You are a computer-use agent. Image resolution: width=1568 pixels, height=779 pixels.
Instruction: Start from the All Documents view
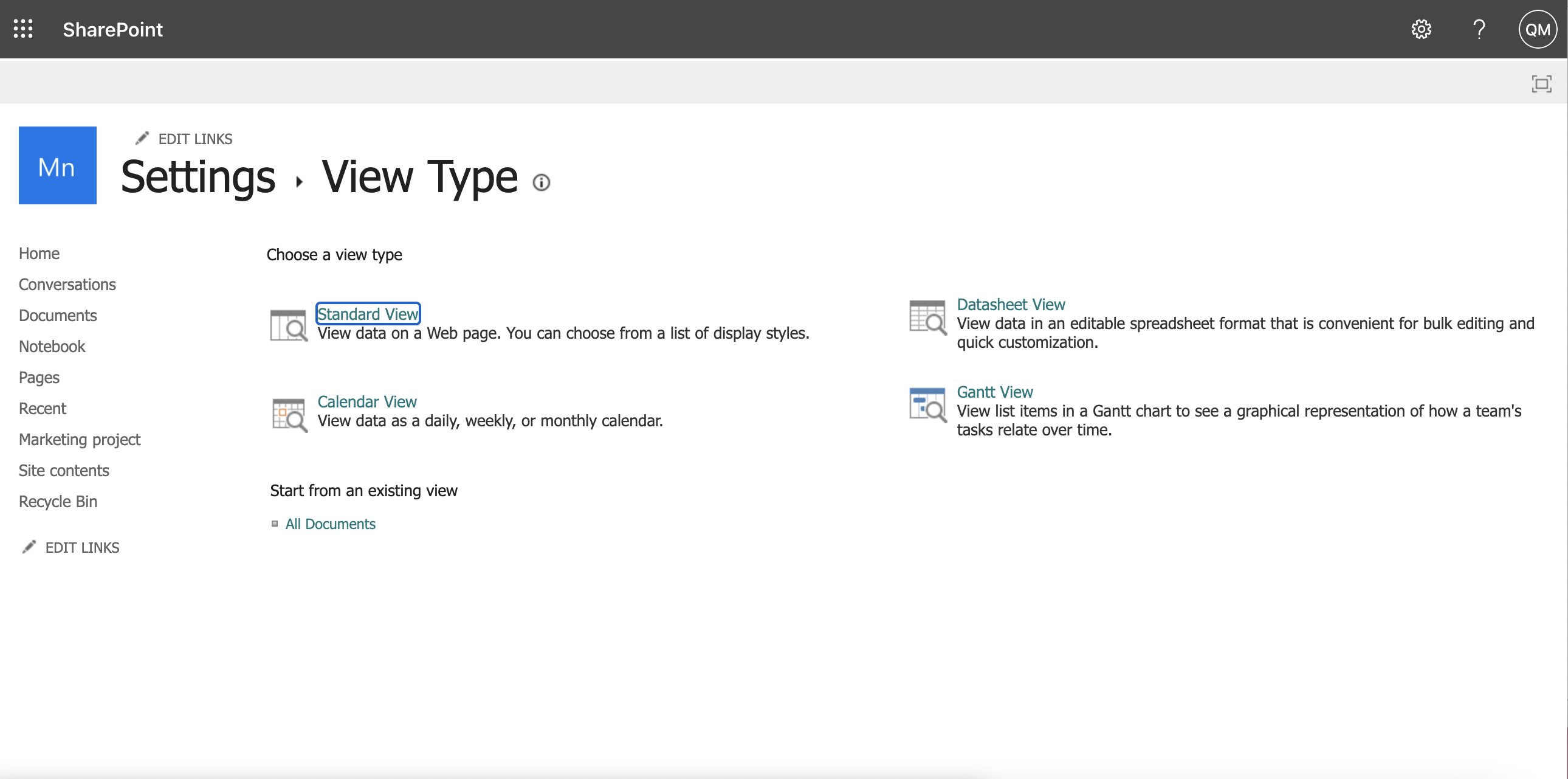[331, 524]
